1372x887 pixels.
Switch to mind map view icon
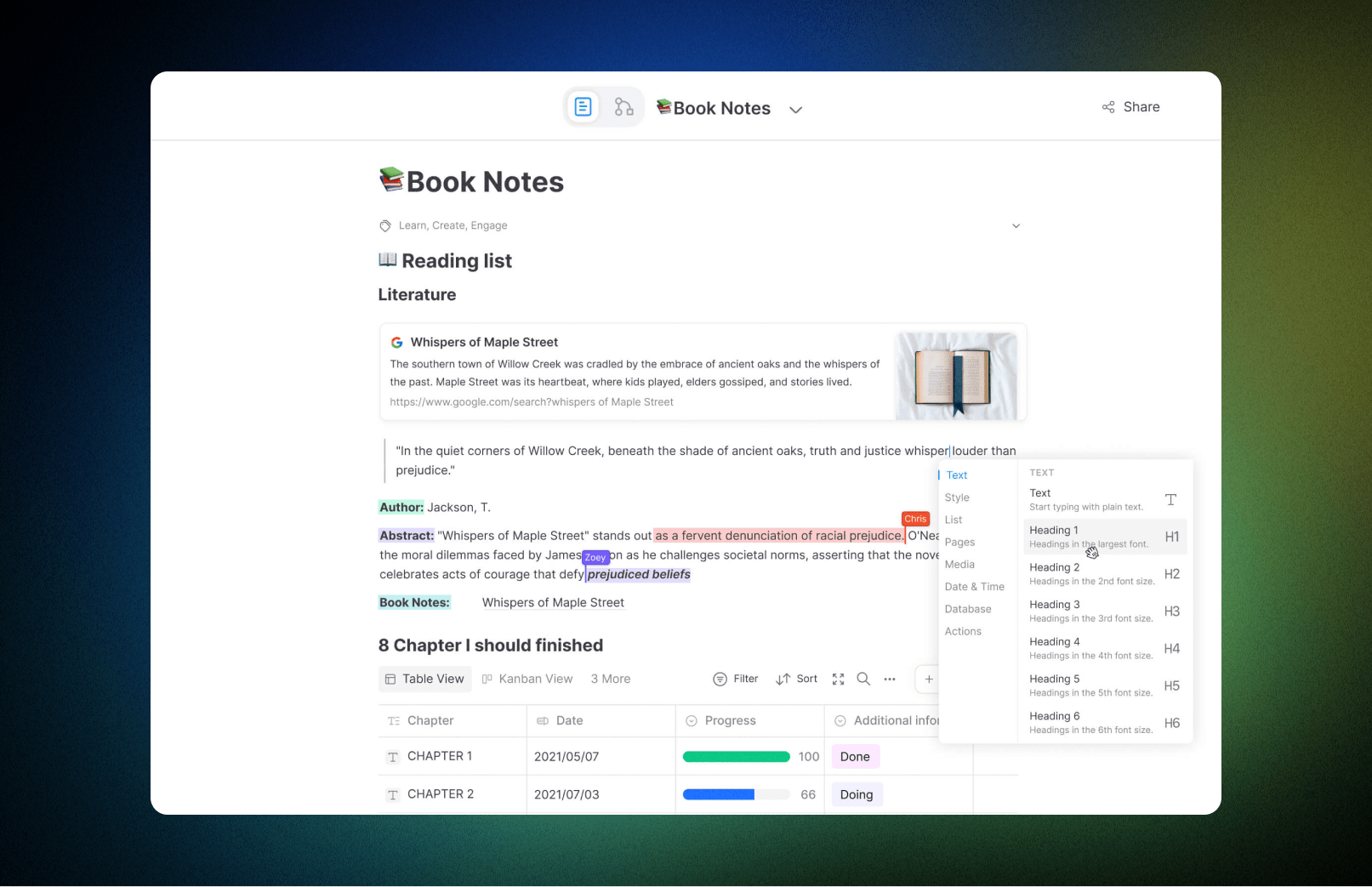[x=623, y=107]
